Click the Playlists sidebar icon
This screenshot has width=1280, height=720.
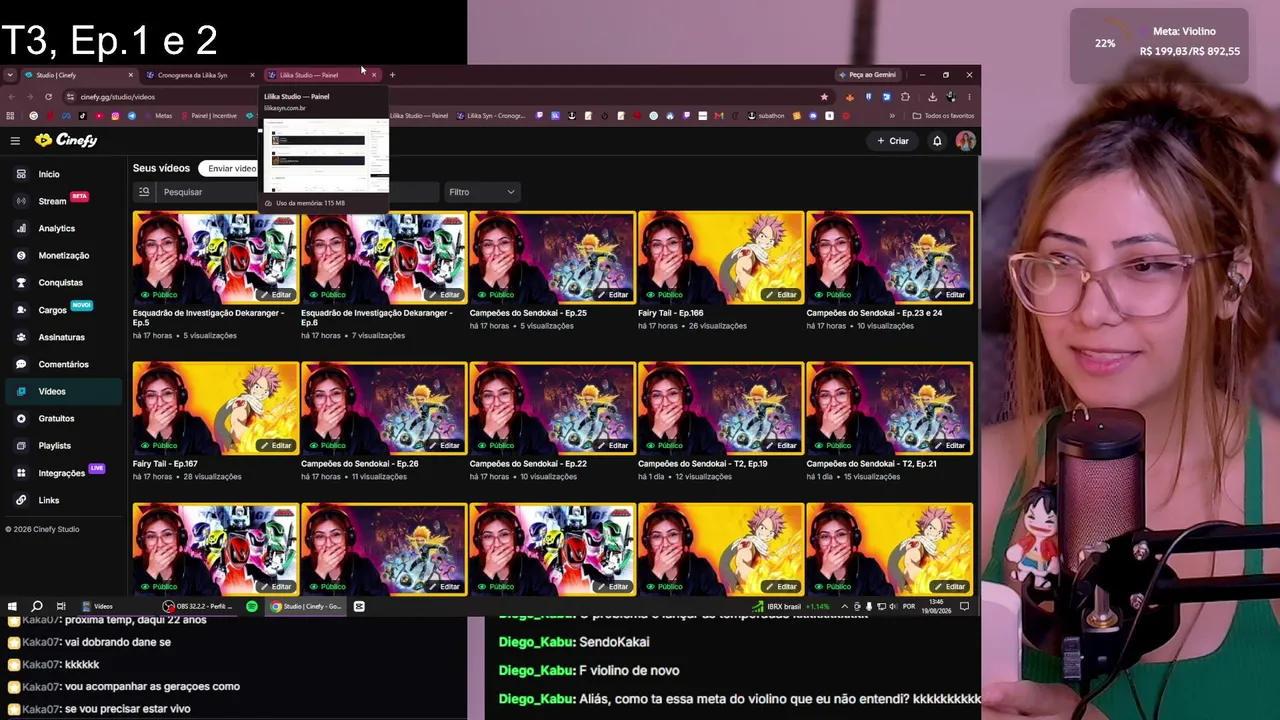21,445
